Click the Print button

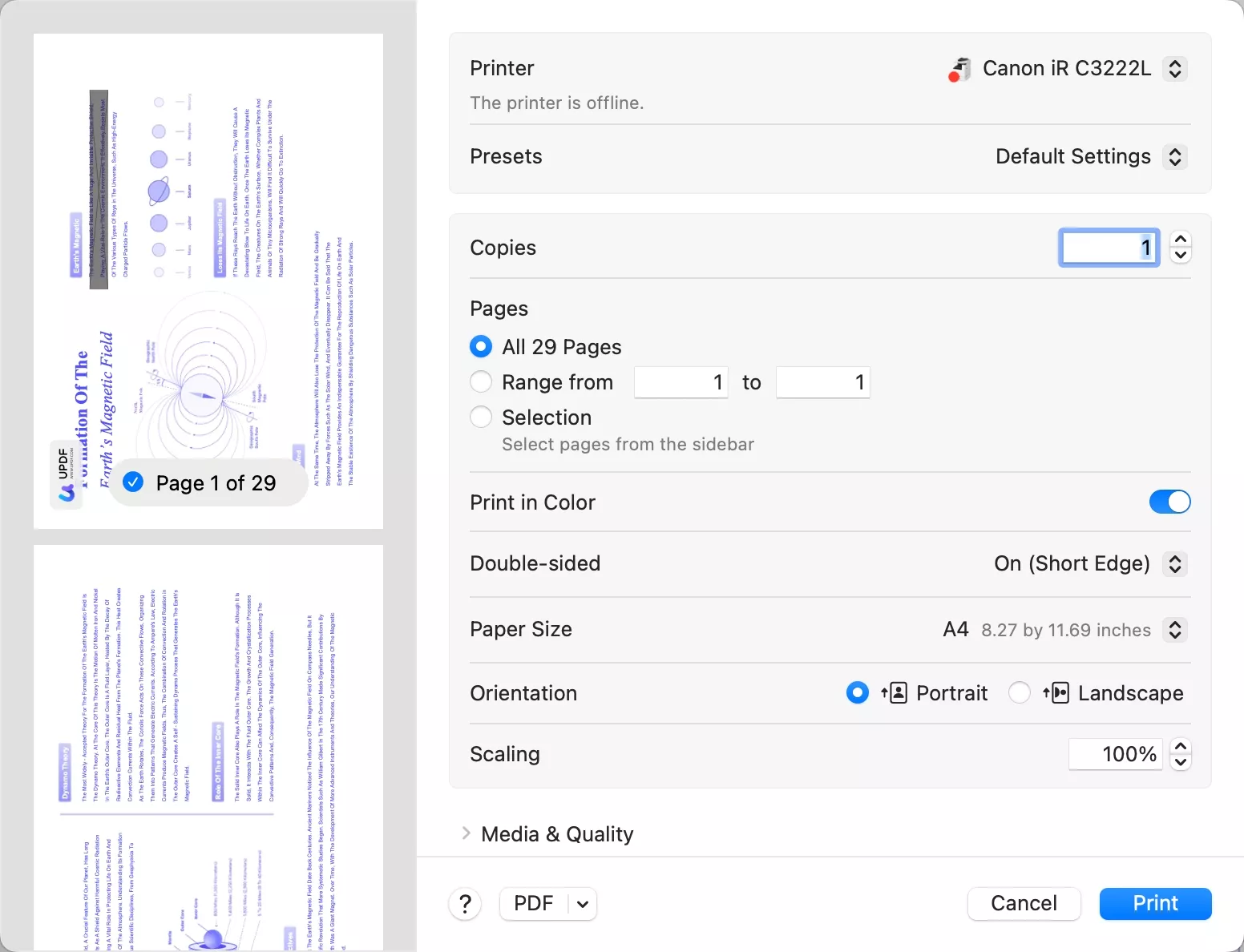[1155, 903]
